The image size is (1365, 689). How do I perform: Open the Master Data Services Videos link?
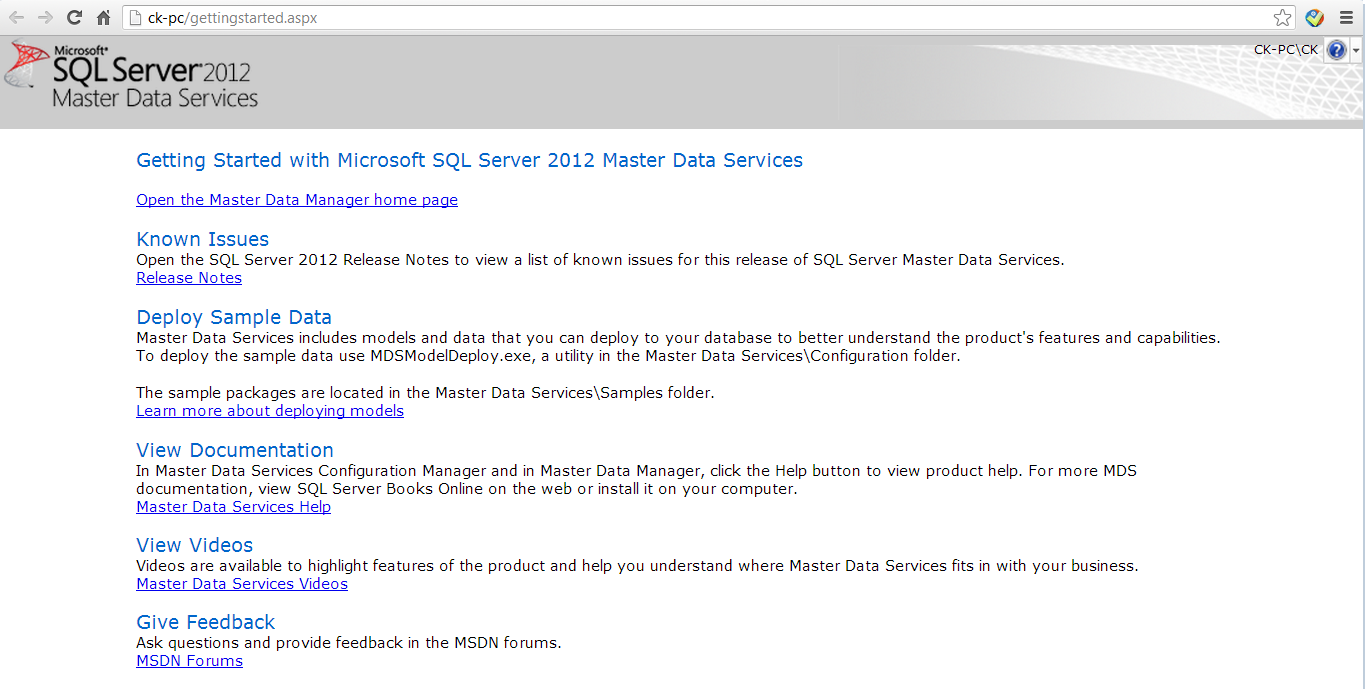[x=242, y=584]
